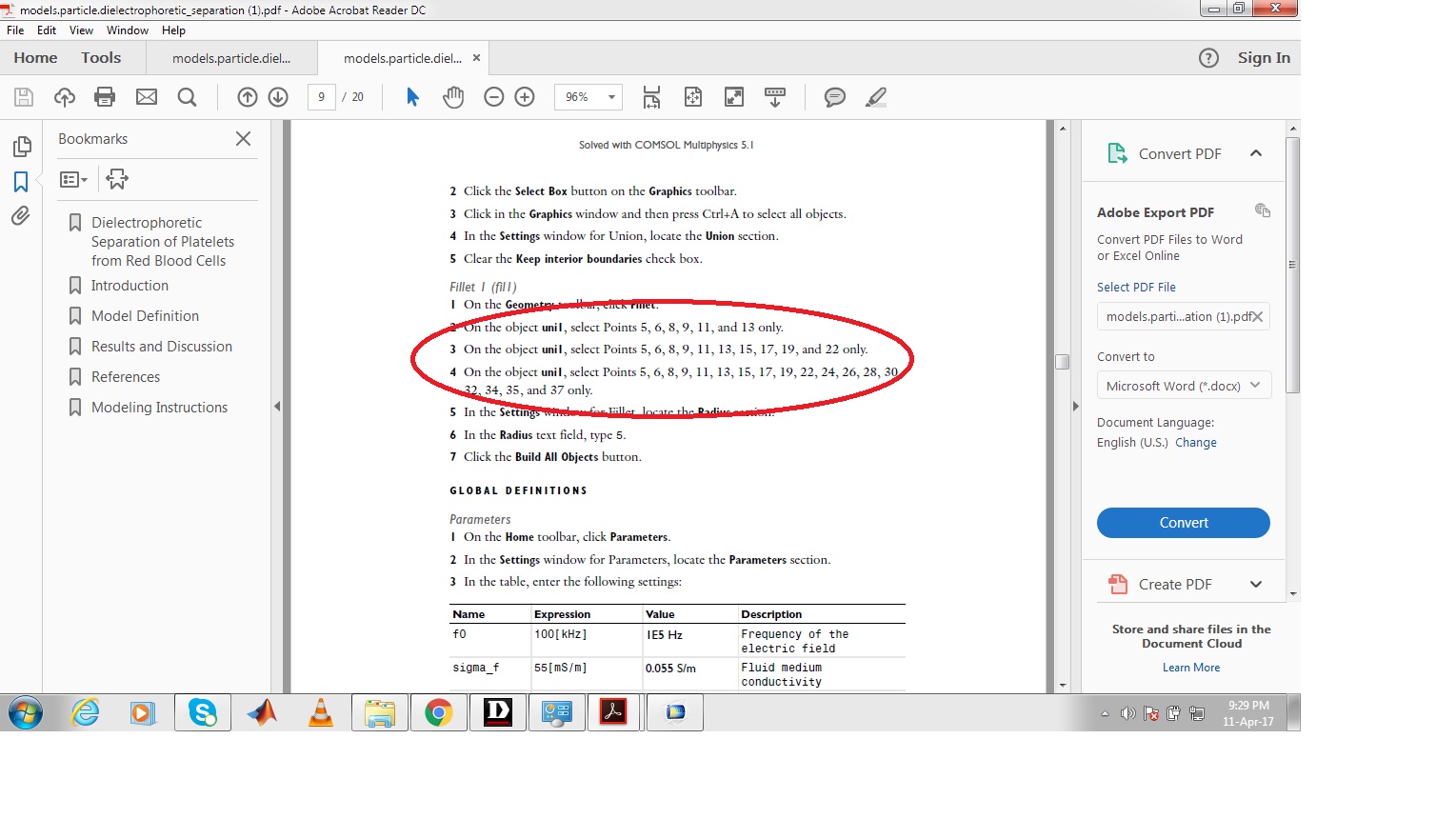
Task: Open the Attachments paperclip panel
Action: [x=21, y=216]
